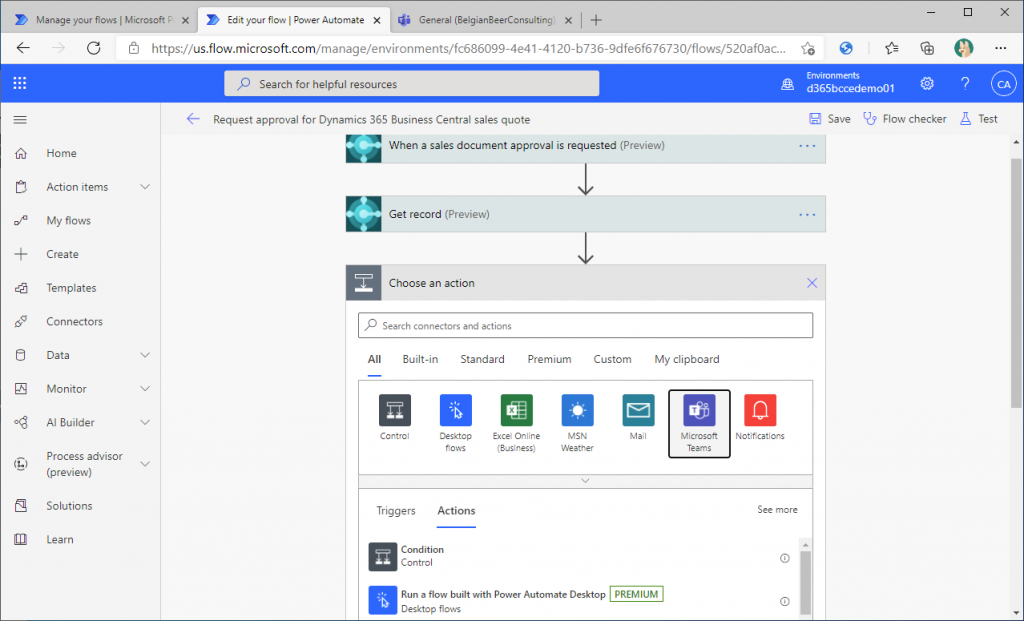Switch to the All connectors tab

coord(374,359)
